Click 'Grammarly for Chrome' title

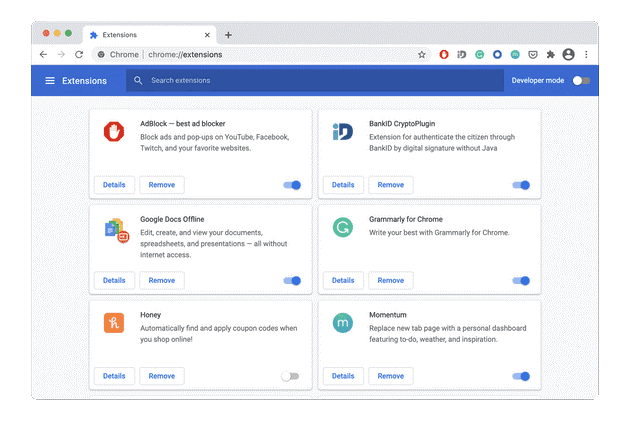pyautogui.click(x=406, y=219)
